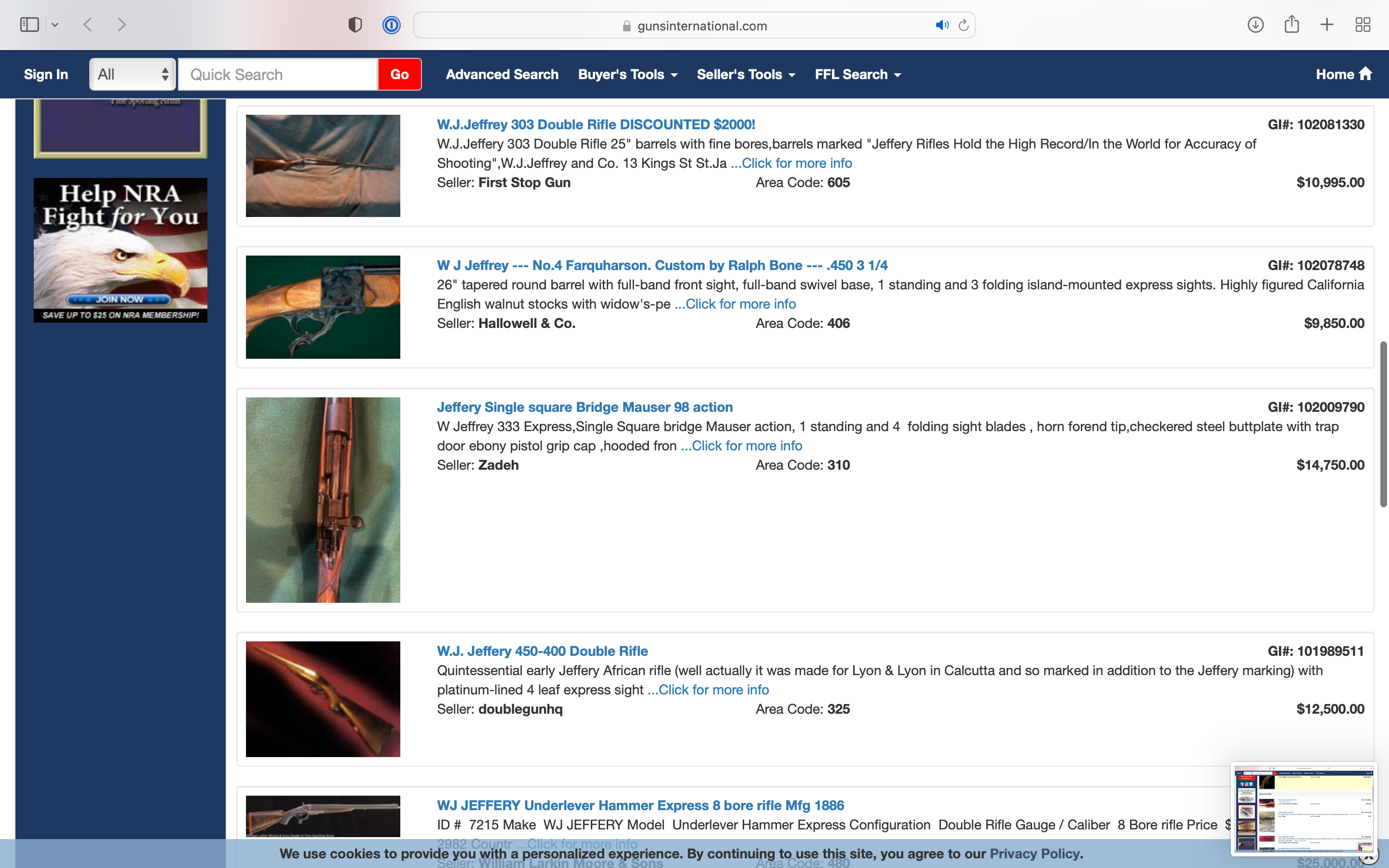The height and width of the screenshot is (868, 1389).
Task: Open the 1Password extension icon
Action: 392,25
